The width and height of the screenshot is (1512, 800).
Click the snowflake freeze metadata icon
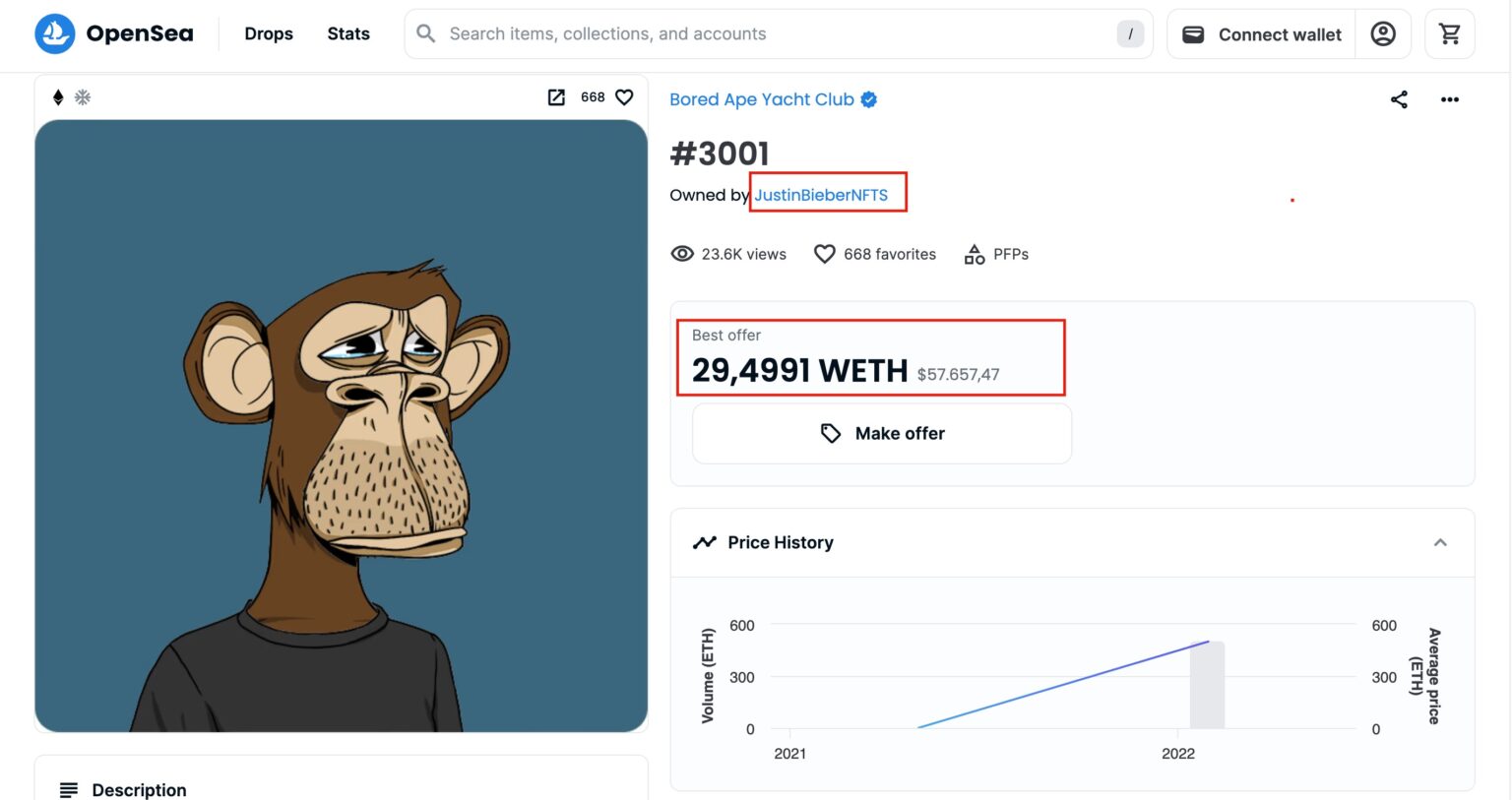click(x=83, y=97)
